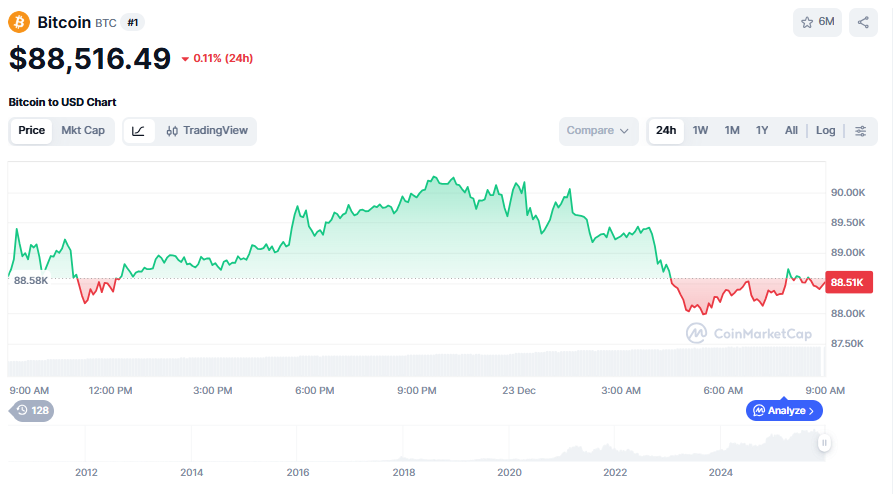Switch to TradingView candlestick chart

(x=207, y=131)
